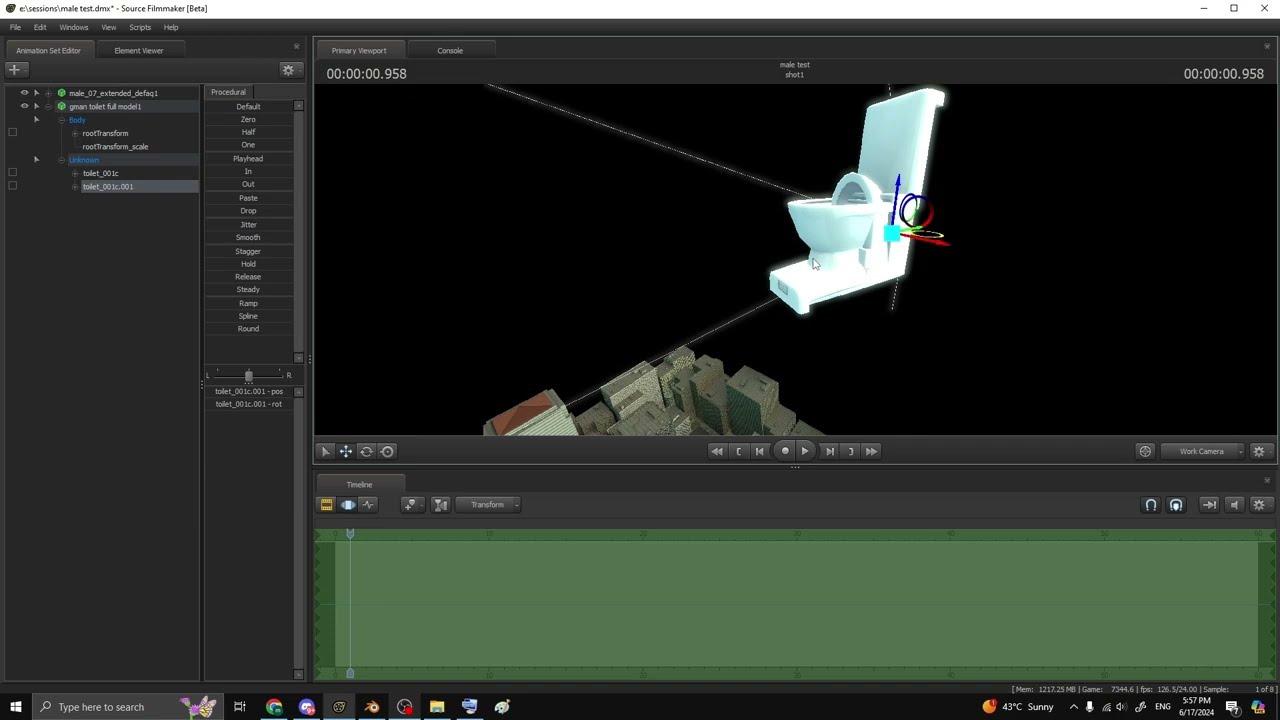Open timeline gear settings
Image resolution: width=1280 pixels, height=720 pixels.
(x=1259, y=505)
